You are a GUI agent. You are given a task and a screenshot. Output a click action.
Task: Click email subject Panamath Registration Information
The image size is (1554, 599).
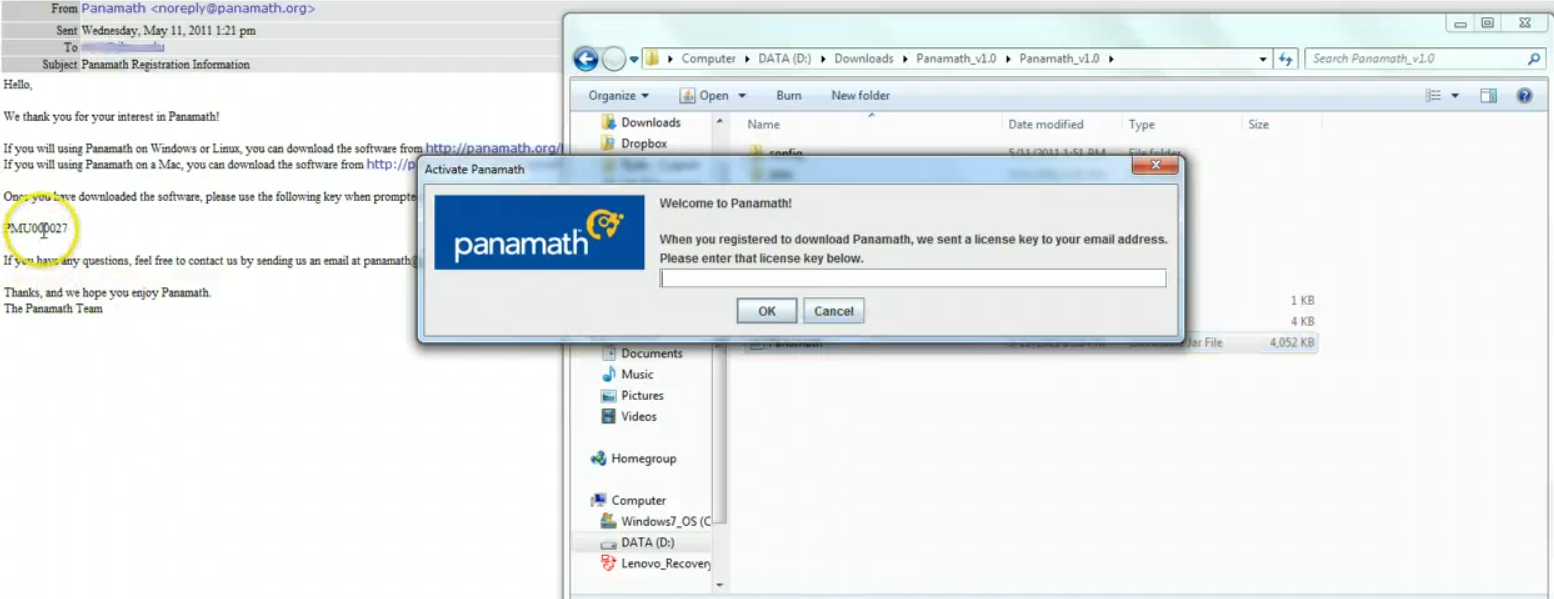pyautogui.click(x=166, y=65)
